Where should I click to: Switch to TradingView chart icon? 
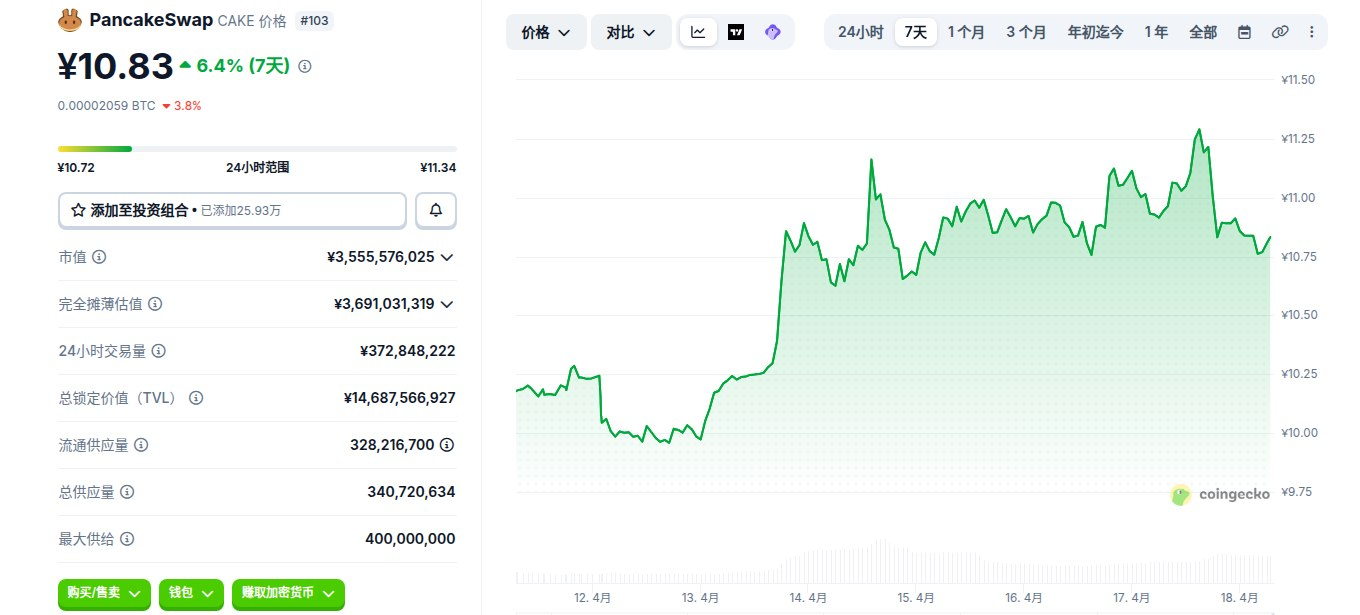point(736,32)
